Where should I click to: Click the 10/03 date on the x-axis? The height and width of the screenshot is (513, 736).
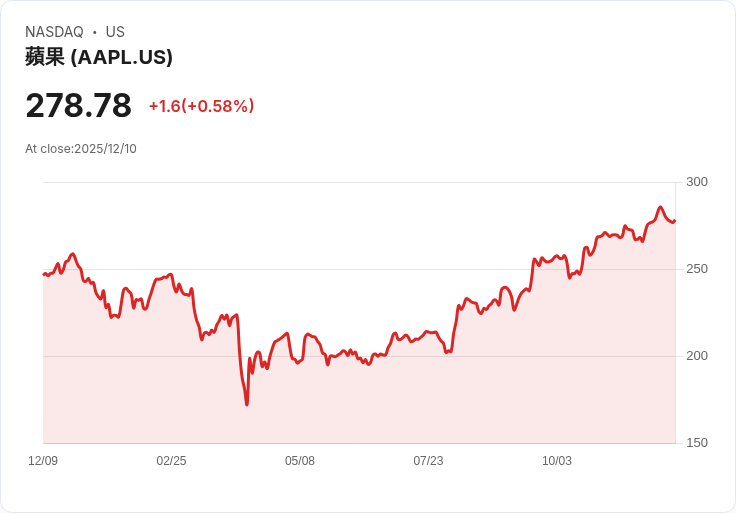coord(557,461)
